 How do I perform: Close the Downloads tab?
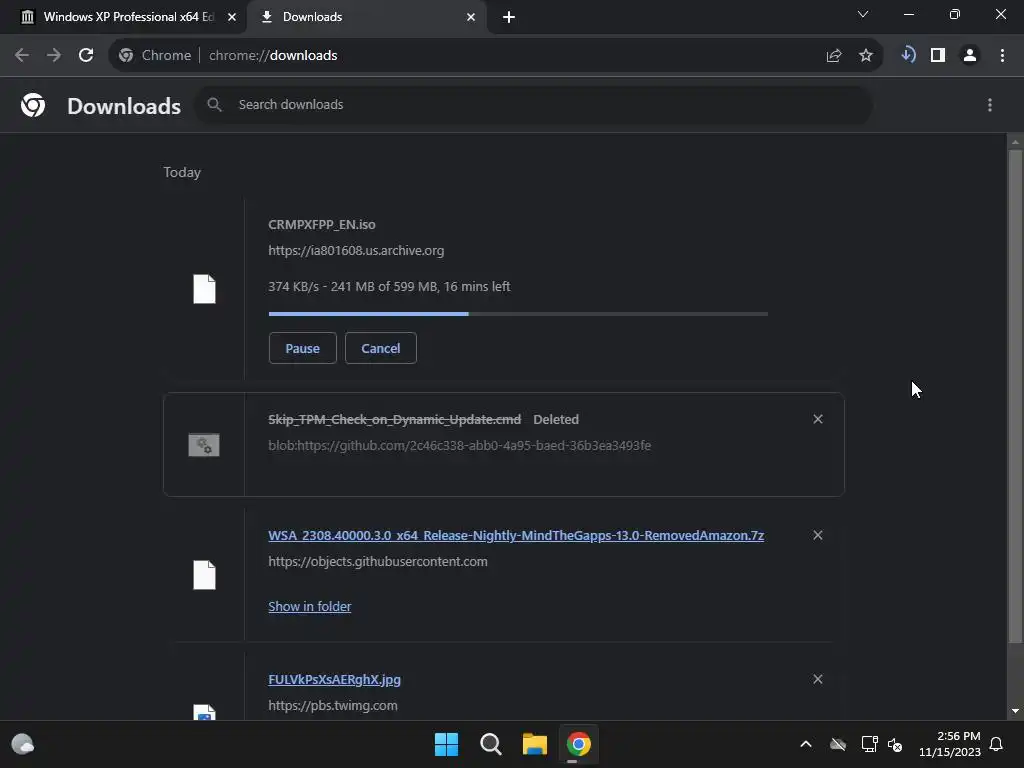point(471,18)
